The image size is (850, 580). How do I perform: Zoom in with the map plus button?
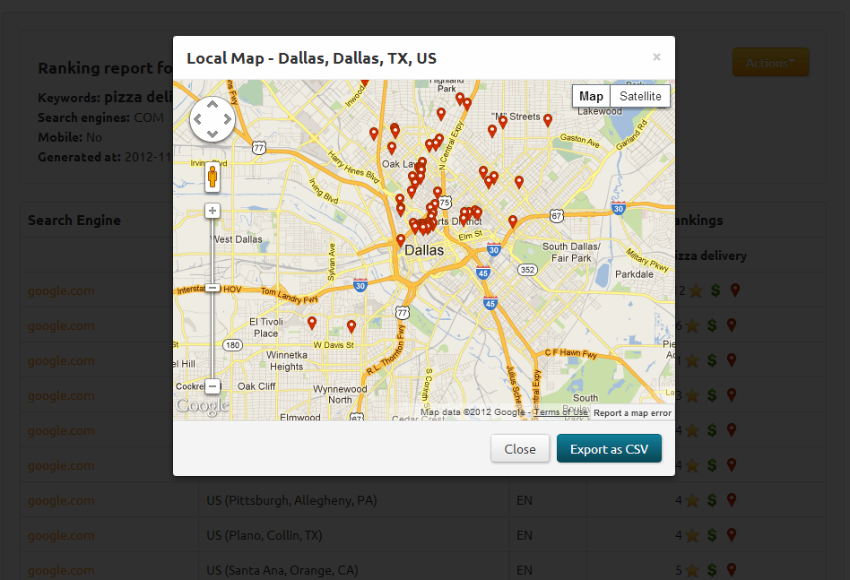(212, 210)
